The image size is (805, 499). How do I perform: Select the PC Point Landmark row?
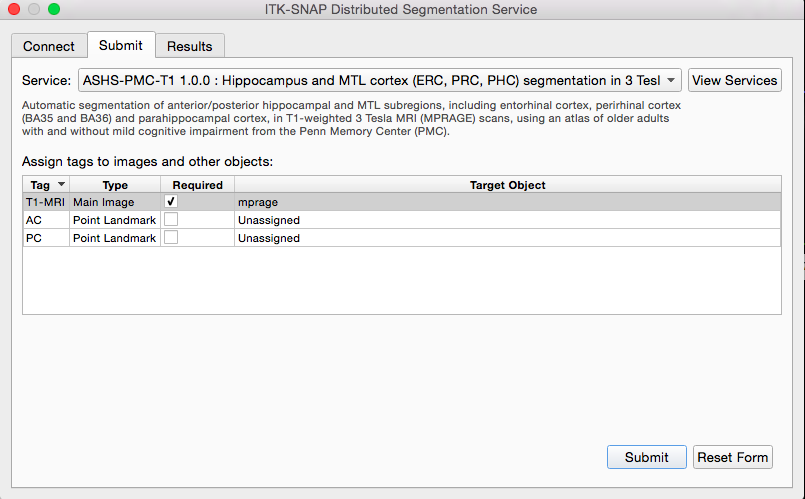click(402, 238)
